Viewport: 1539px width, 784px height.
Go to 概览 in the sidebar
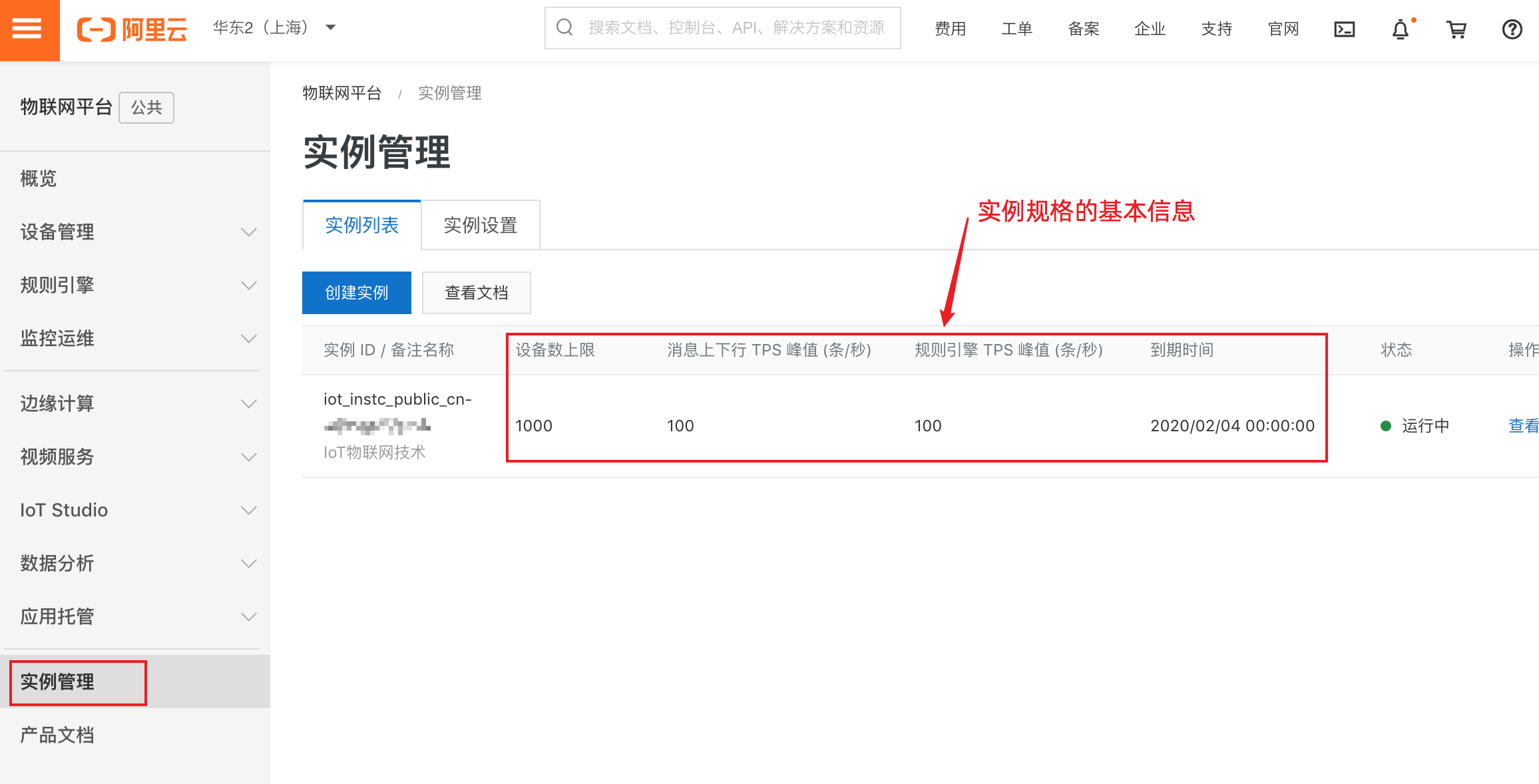(x=39, y=178)
